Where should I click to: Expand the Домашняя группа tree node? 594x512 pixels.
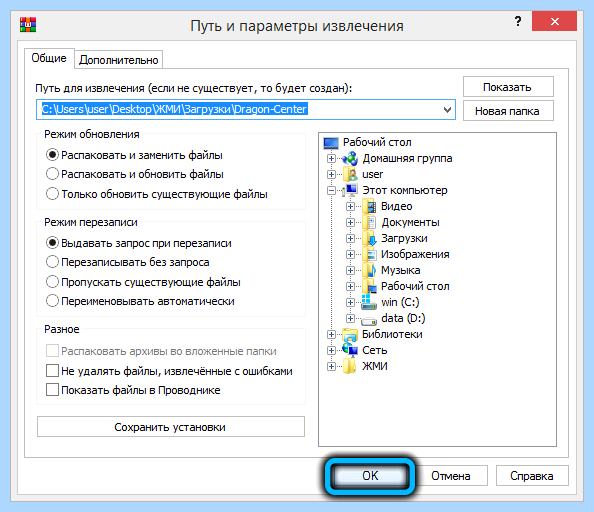tap(331, 158)
